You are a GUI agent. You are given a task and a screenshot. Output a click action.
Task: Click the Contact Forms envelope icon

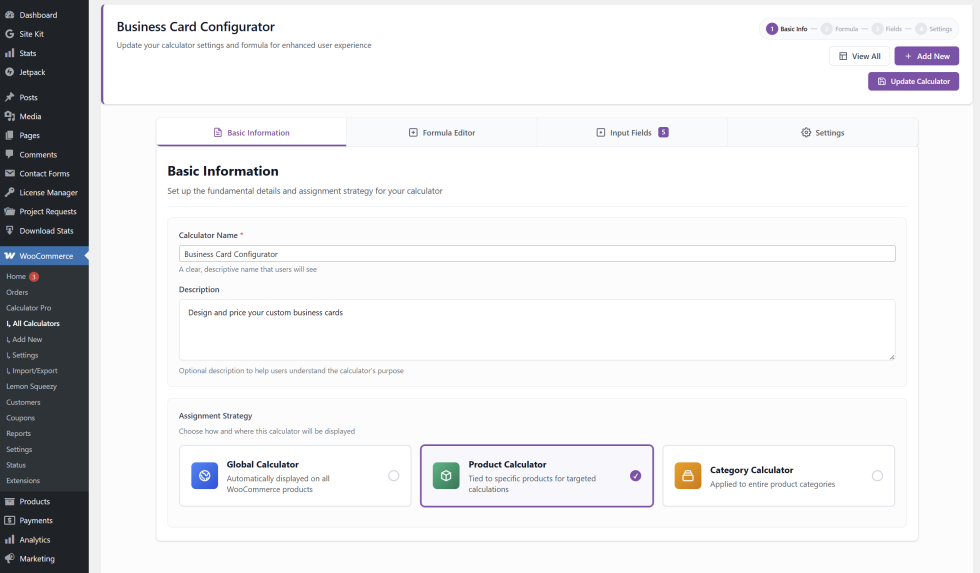(9, 173)
